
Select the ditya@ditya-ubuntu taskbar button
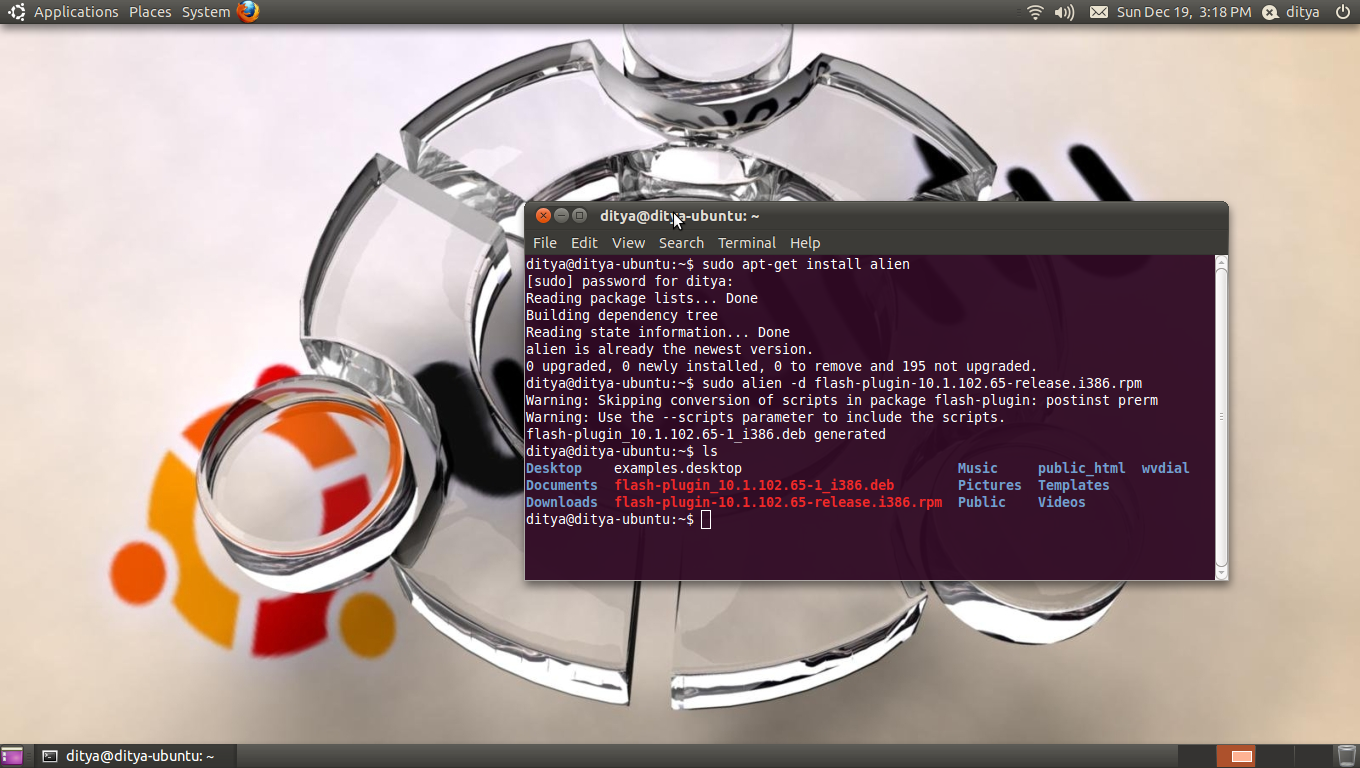pos(136,756)
